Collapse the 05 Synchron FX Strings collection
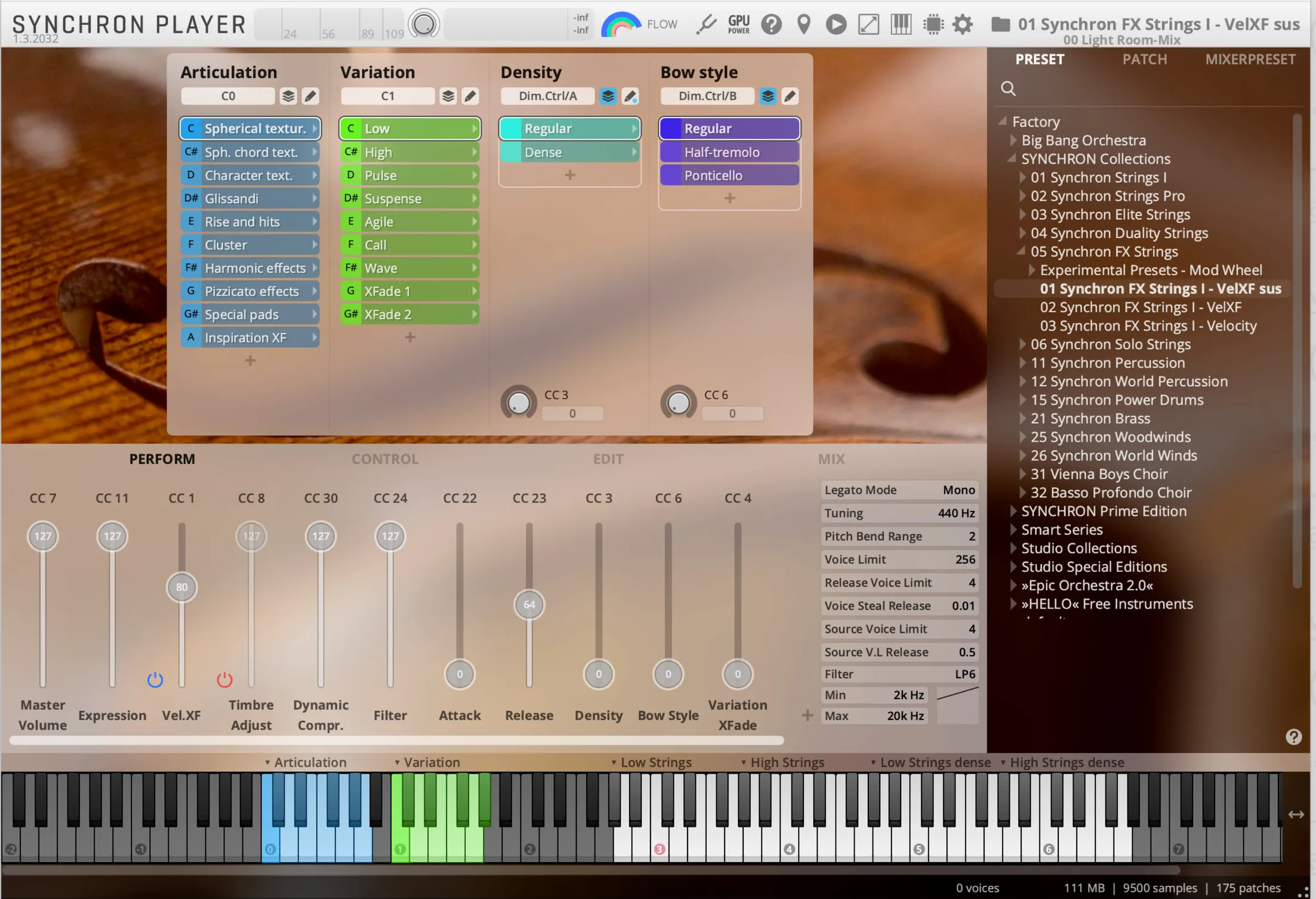Image resolution: width=1316 pixels, height=899 pixels. (x=1022, y=251)
